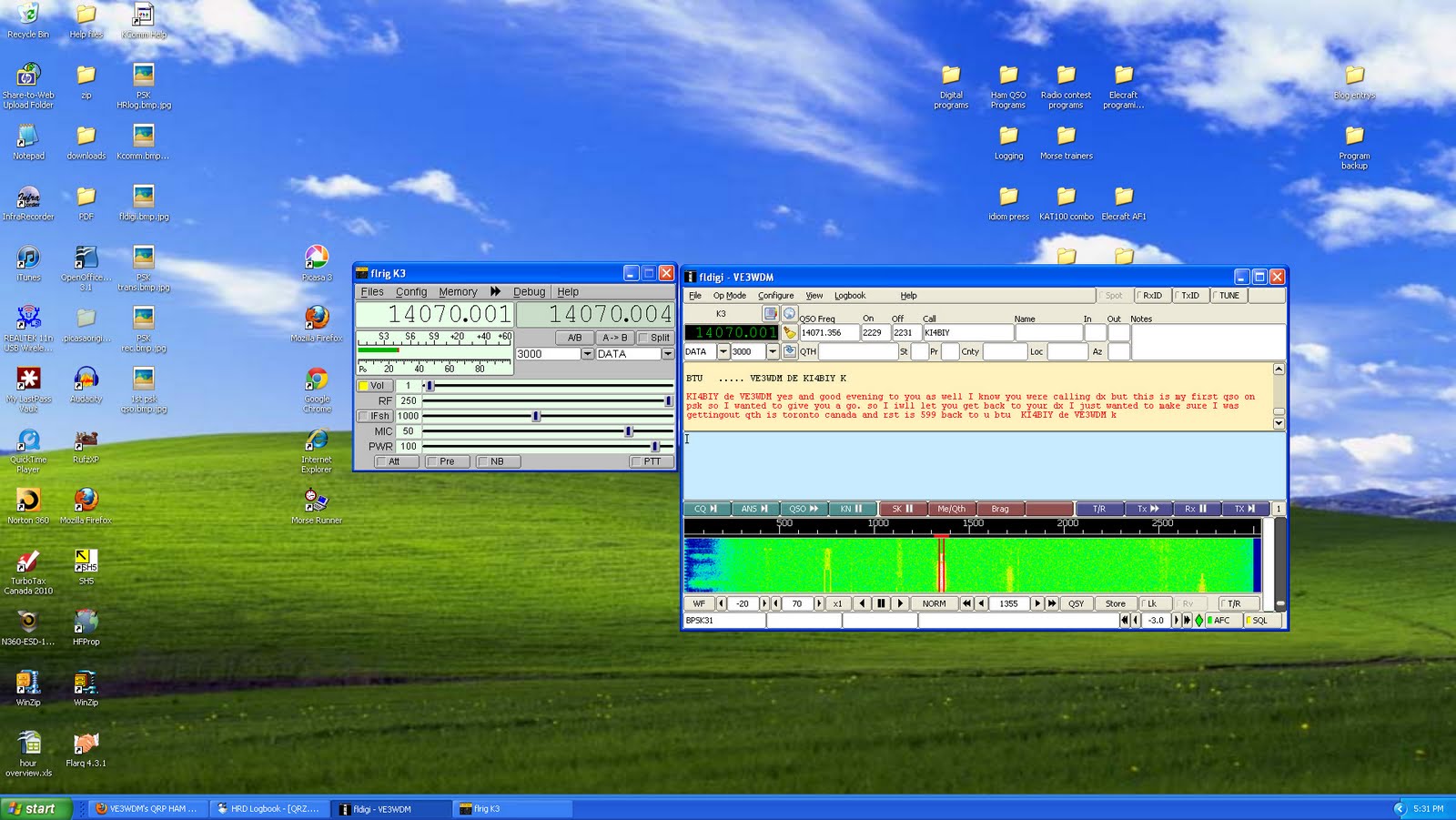Expand flrig's double-arrow overflow menu
1456x820 pixels.
495,291
